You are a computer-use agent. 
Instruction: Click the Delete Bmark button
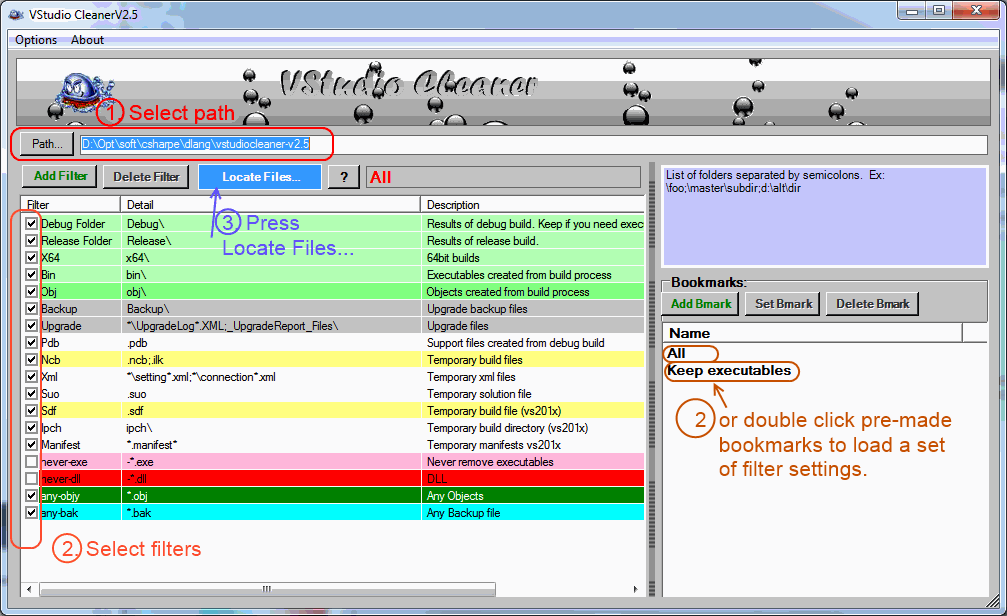point(872,304)
